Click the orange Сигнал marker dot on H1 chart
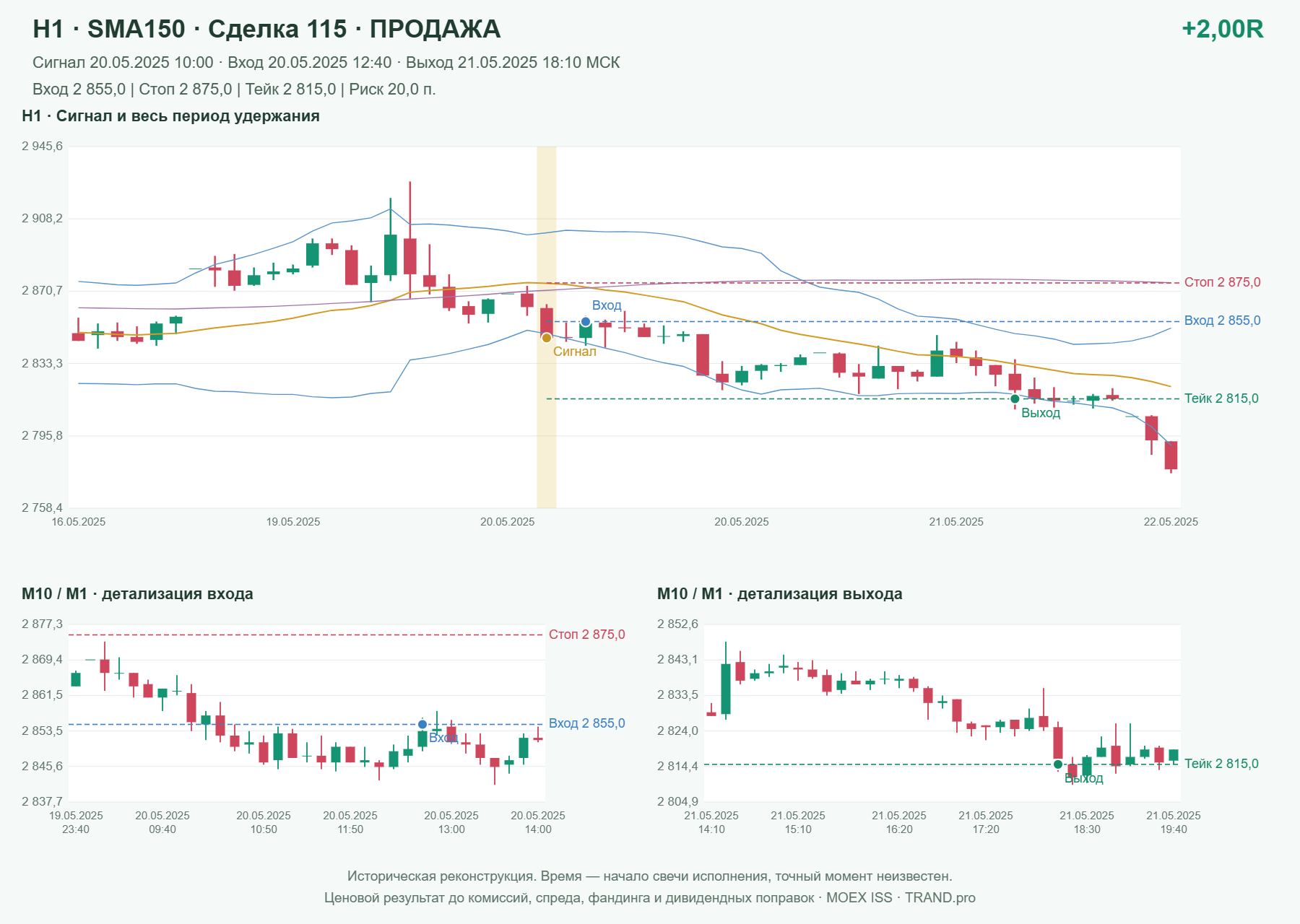This screenshot has width=1300, height=924. click(x=547, y=338)
